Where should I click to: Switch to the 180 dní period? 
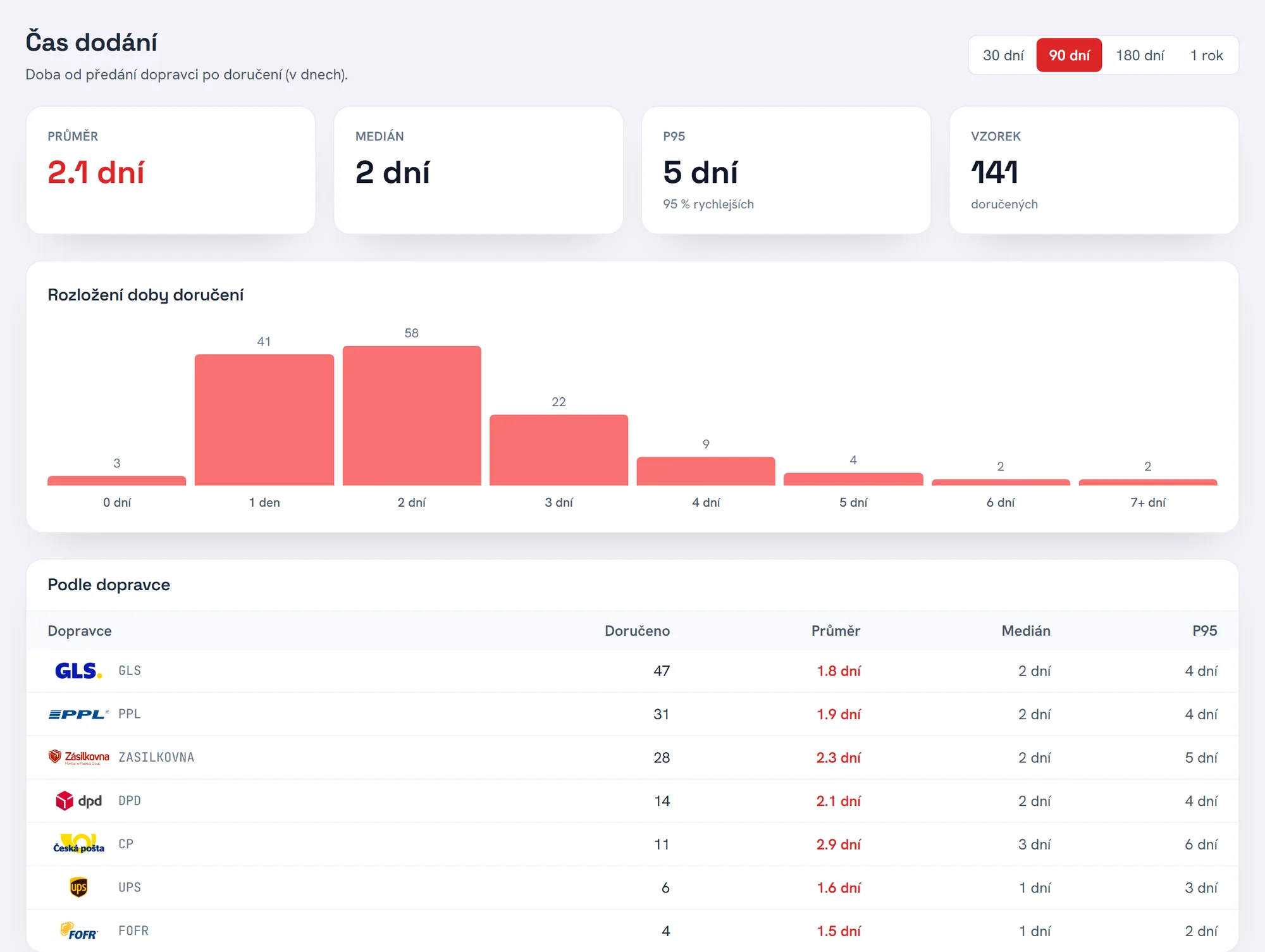pyautogui.click(x=1140, y=55)
